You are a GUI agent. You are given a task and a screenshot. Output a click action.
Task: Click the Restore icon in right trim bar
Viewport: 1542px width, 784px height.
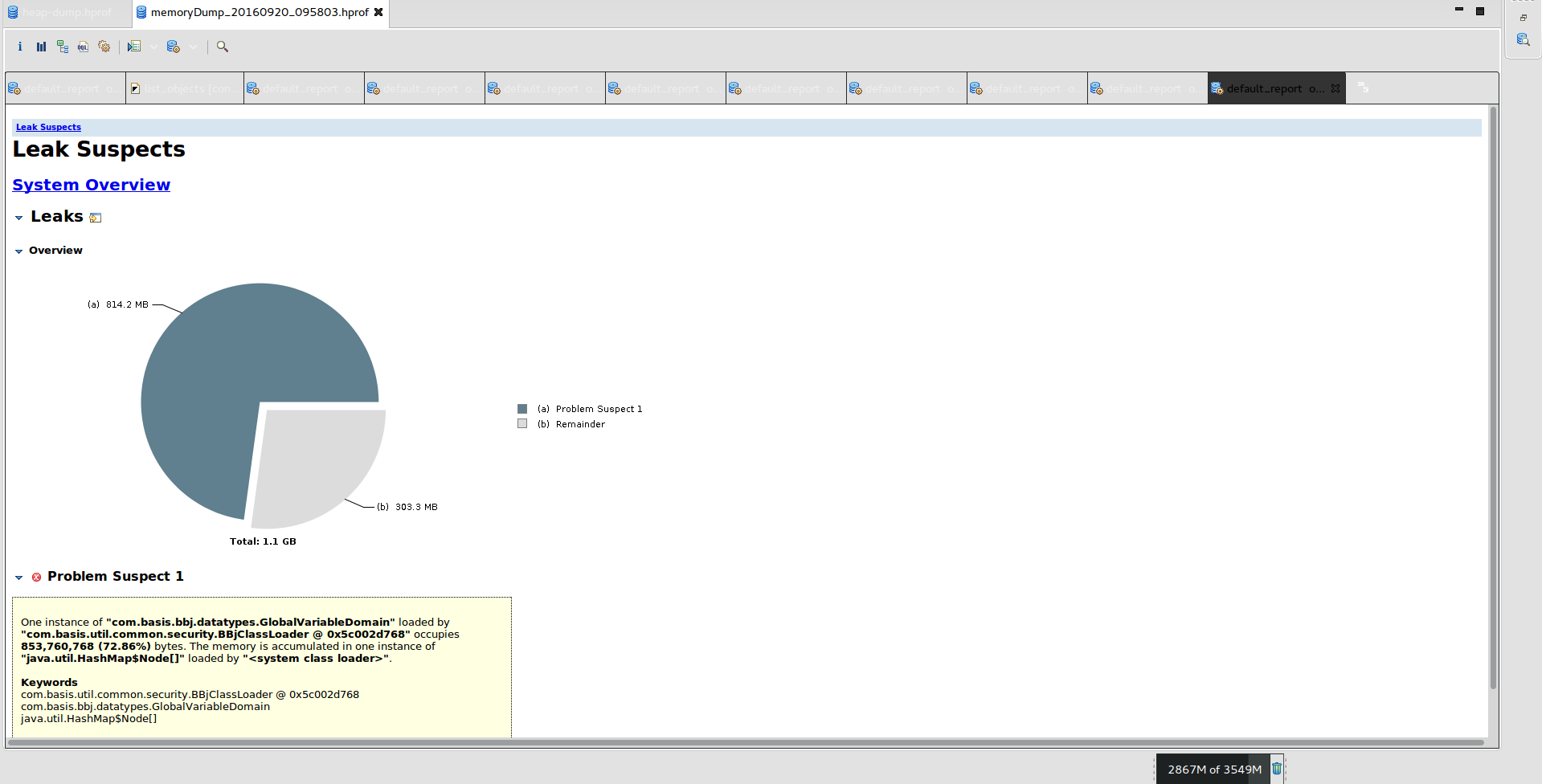coord(1523,17)
